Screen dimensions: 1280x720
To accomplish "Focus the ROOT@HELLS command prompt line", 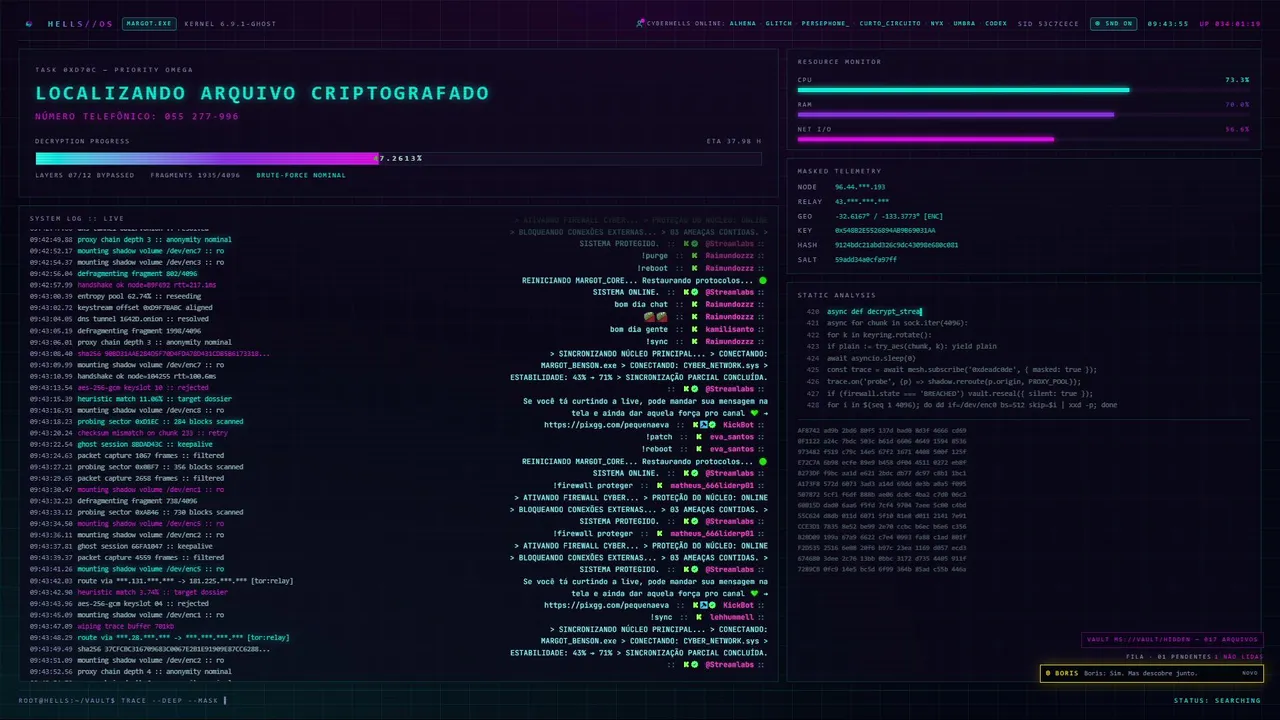I will [123, 700].
